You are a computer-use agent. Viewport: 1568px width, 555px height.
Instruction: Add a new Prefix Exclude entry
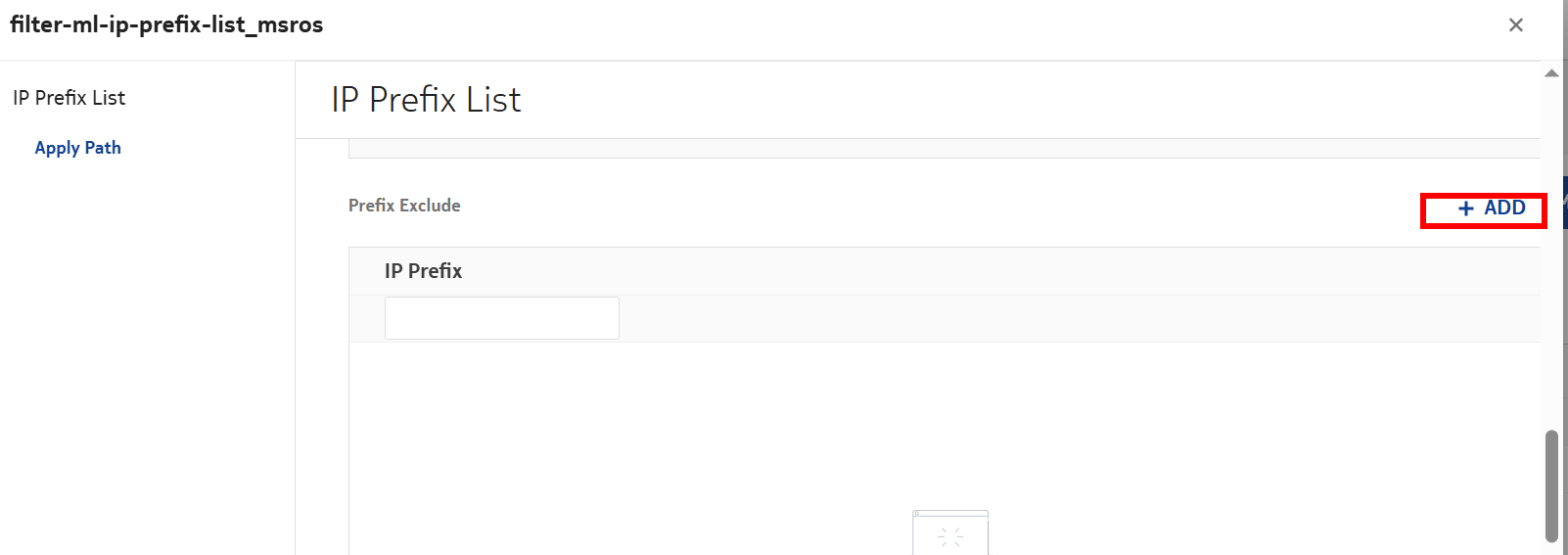point(1492,208)
